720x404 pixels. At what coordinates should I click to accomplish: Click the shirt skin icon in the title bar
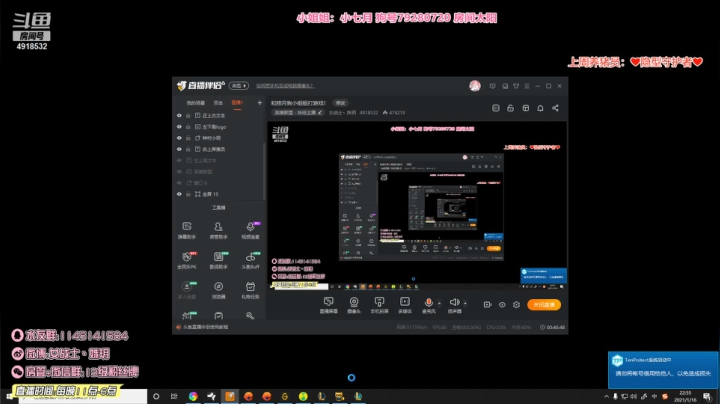516,86
